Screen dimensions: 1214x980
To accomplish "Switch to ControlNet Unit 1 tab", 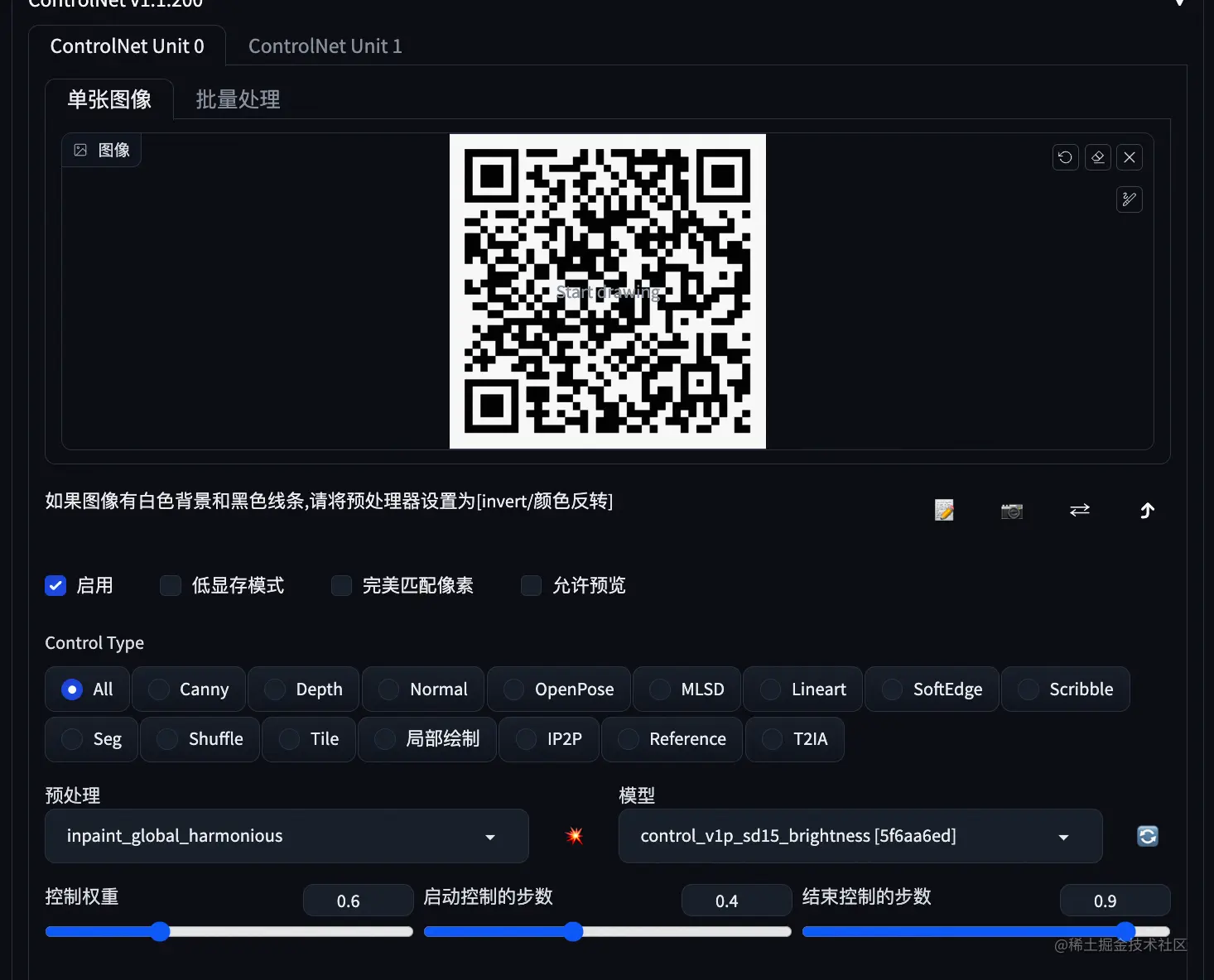I will point(325,46).
